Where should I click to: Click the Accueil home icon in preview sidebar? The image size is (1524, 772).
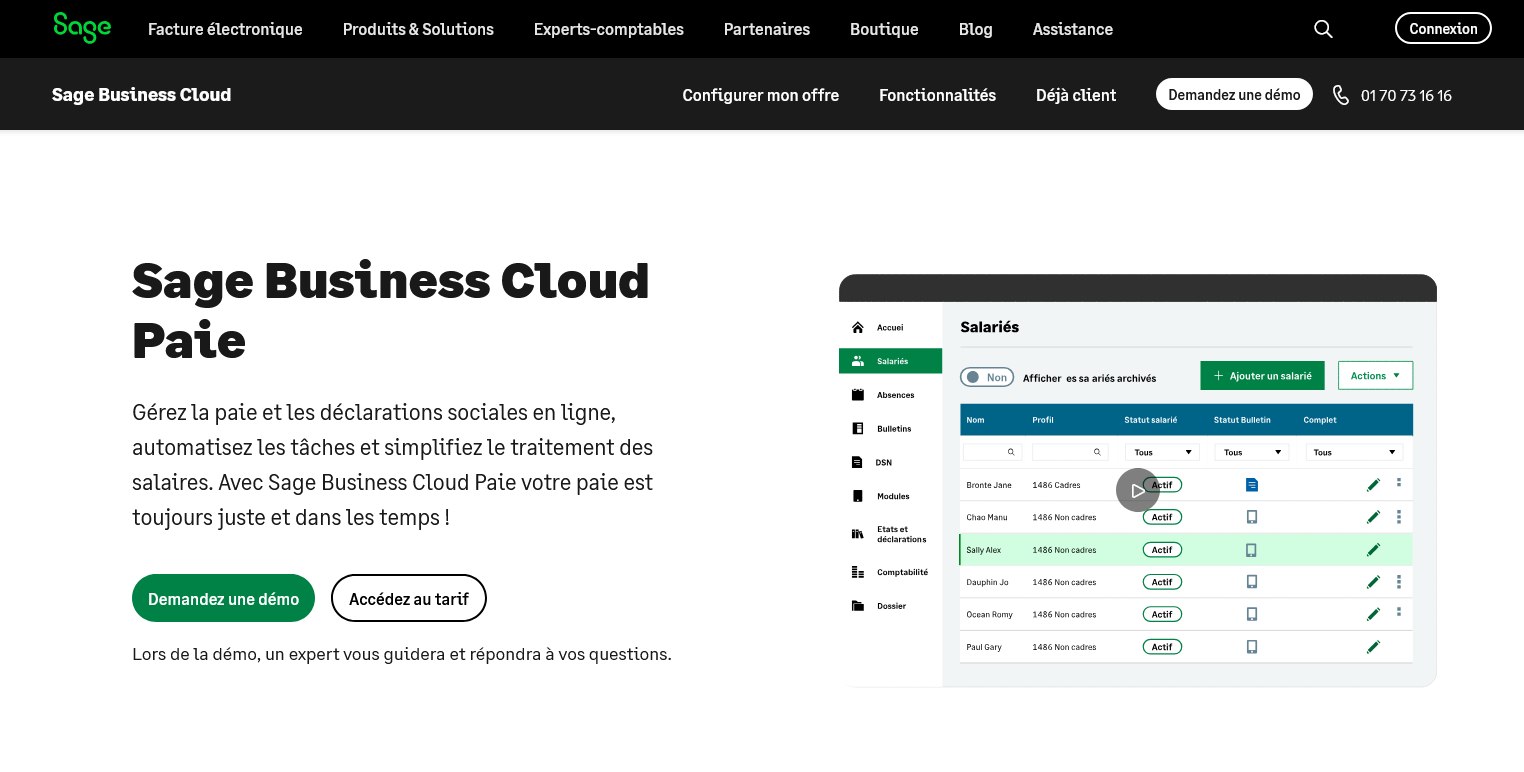tap(857, 328)
